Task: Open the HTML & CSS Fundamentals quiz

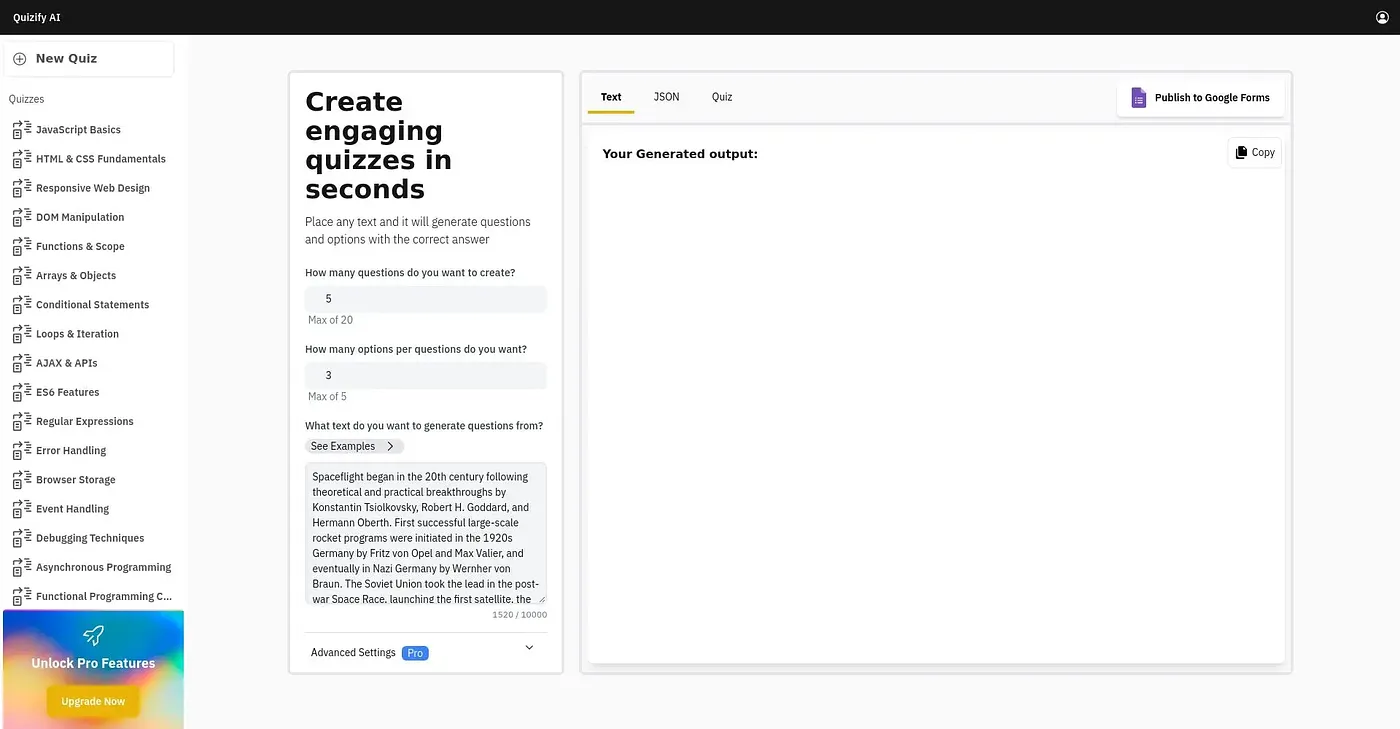Action: click(101, 159)
